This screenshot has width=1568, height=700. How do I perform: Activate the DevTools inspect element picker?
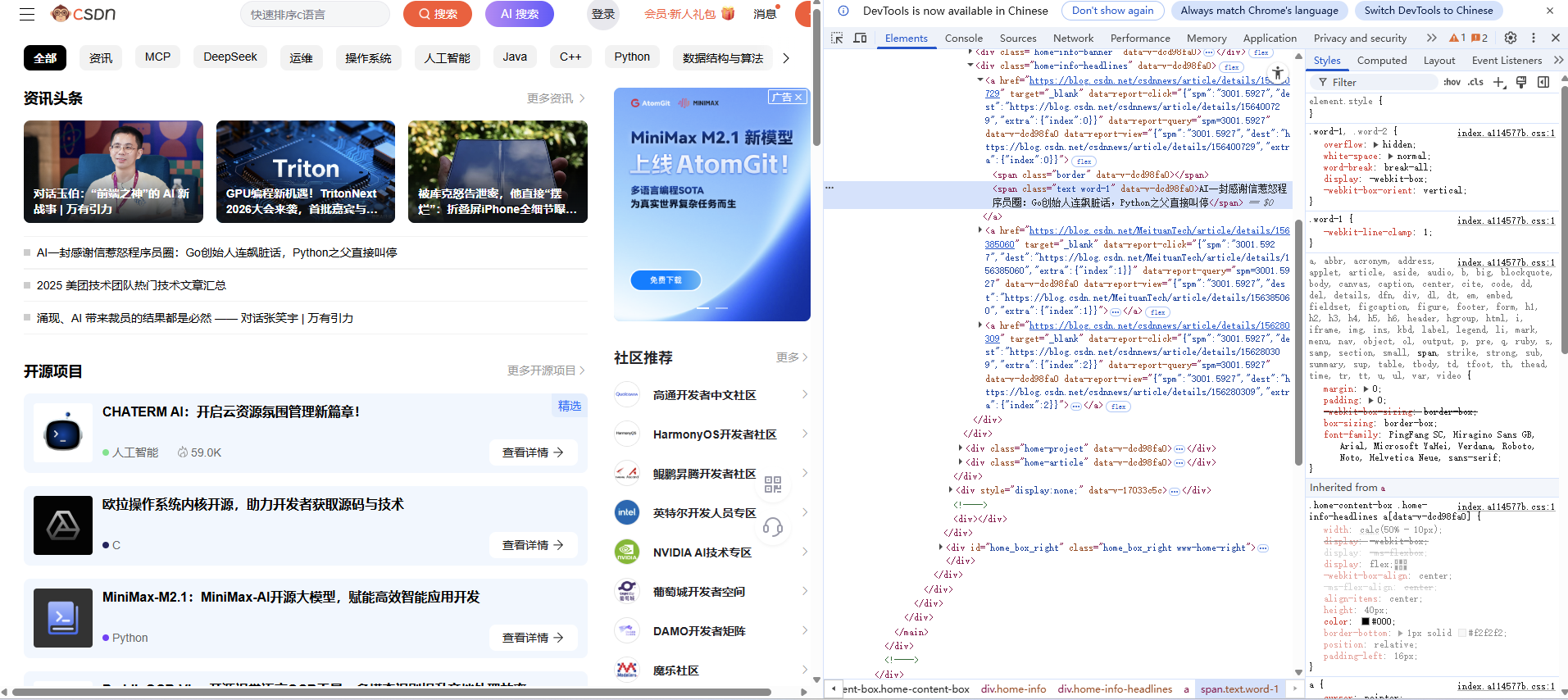(837, 38)
